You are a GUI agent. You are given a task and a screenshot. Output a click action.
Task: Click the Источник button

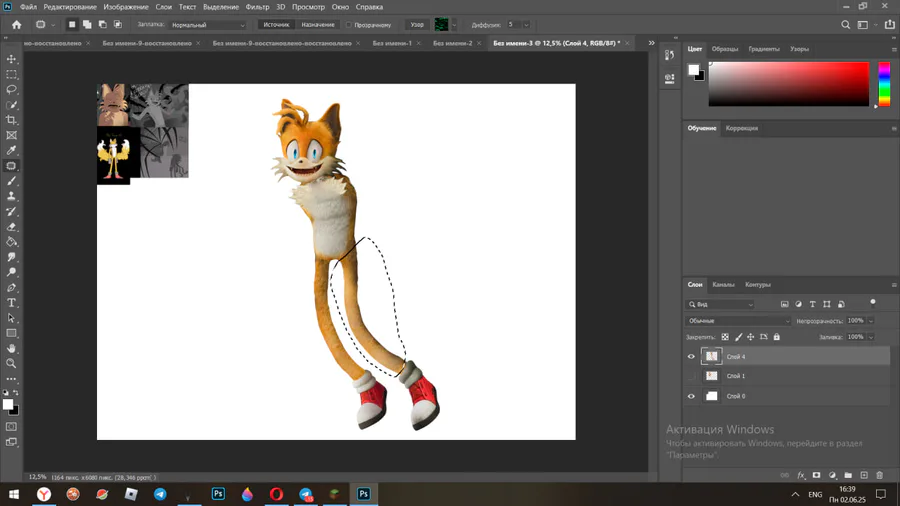277,25
